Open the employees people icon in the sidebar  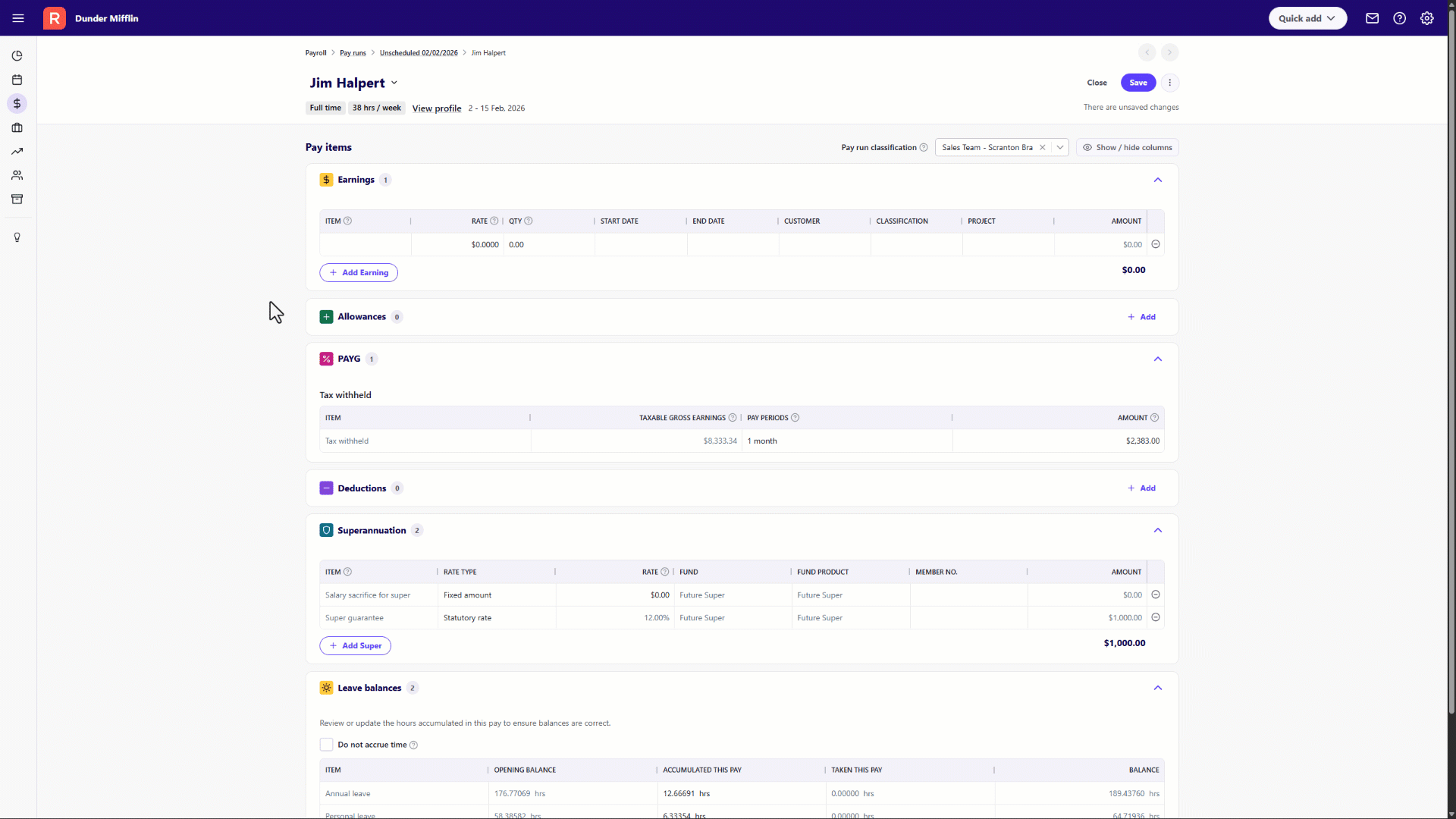pos(17,175)
